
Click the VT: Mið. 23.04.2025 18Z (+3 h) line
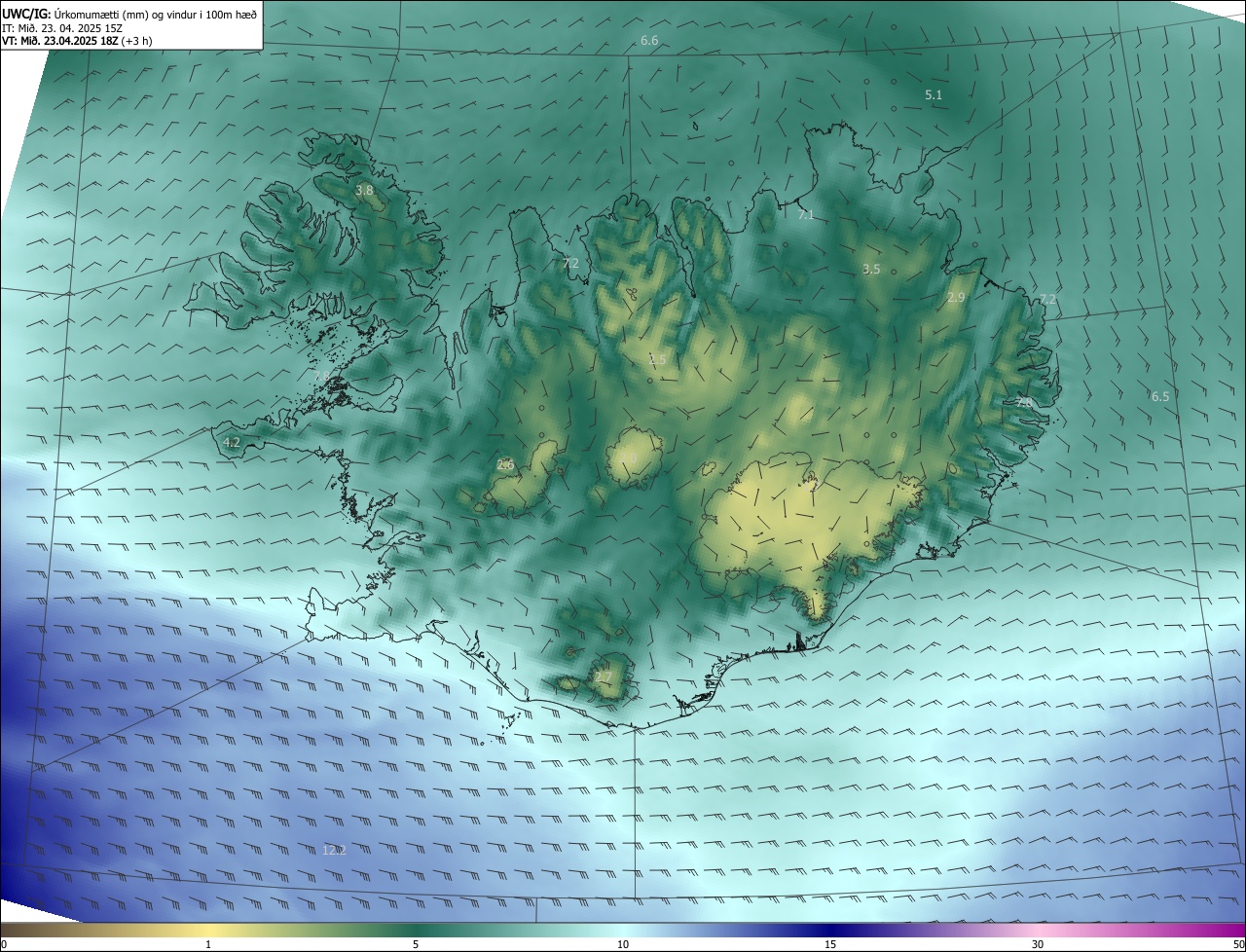77,41
